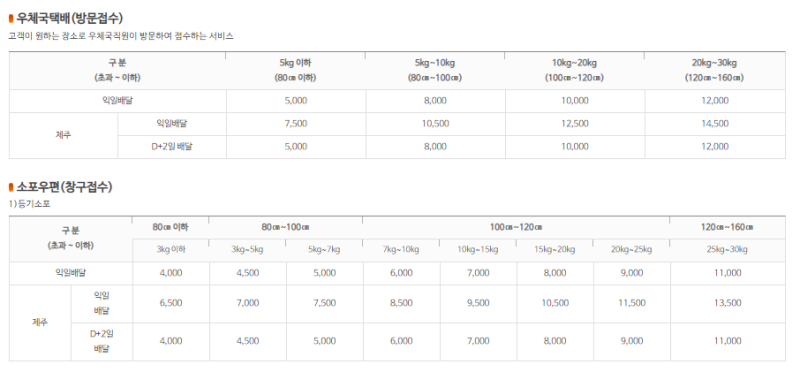Click the 1) 등기소포 subtitle
Image resolution: width=800 pixels, height=372 pixels.
point(30,205)
